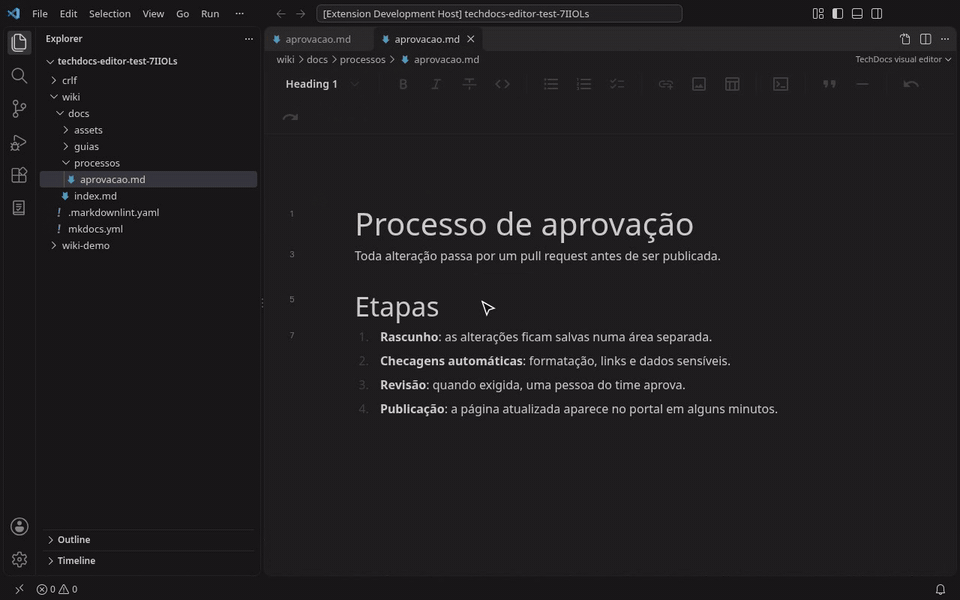Open the Selection menu
This screenshot has height=600, width=960.
tap(110, 13)
